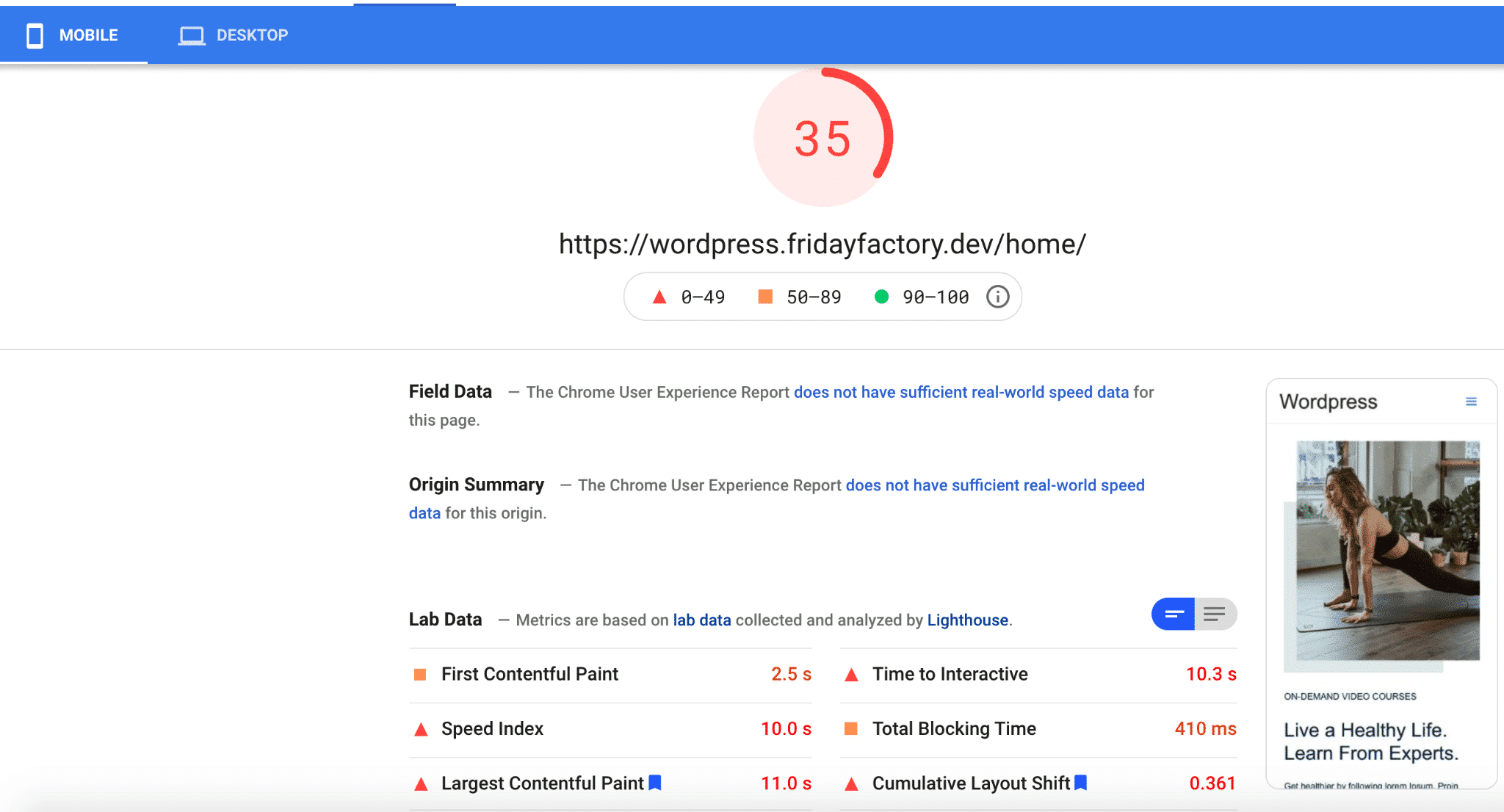Click the analyzed URL text
1504x812 pixels.
(822, 244)
